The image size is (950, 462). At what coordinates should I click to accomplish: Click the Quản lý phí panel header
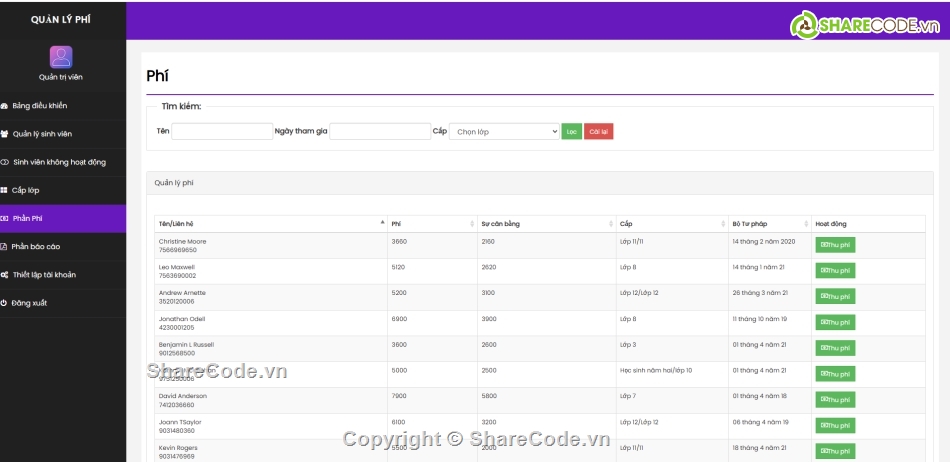(x=540, y=183)
